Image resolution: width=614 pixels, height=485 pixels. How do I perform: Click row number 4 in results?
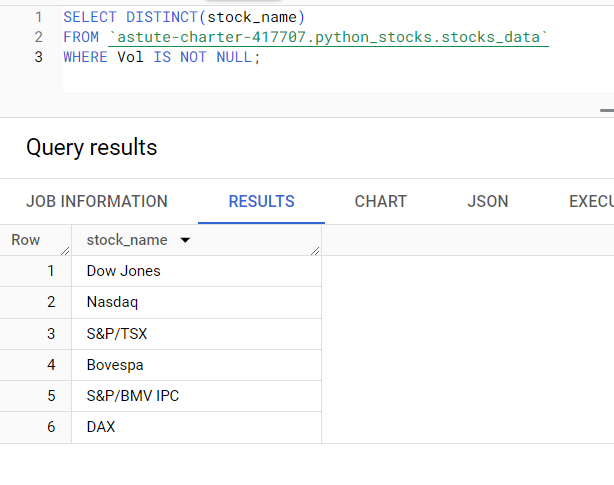51,365
